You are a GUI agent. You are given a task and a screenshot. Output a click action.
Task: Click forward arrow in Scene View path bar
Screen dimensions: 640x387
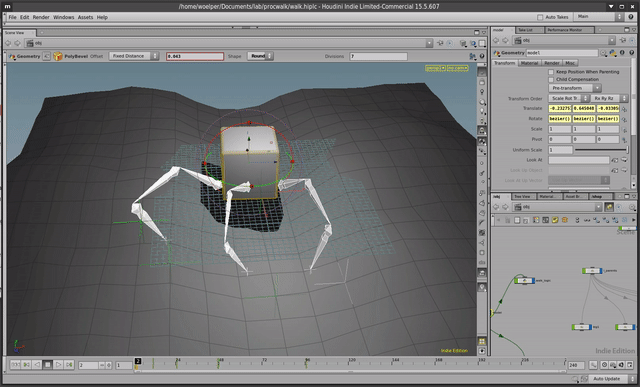point(17,43)
